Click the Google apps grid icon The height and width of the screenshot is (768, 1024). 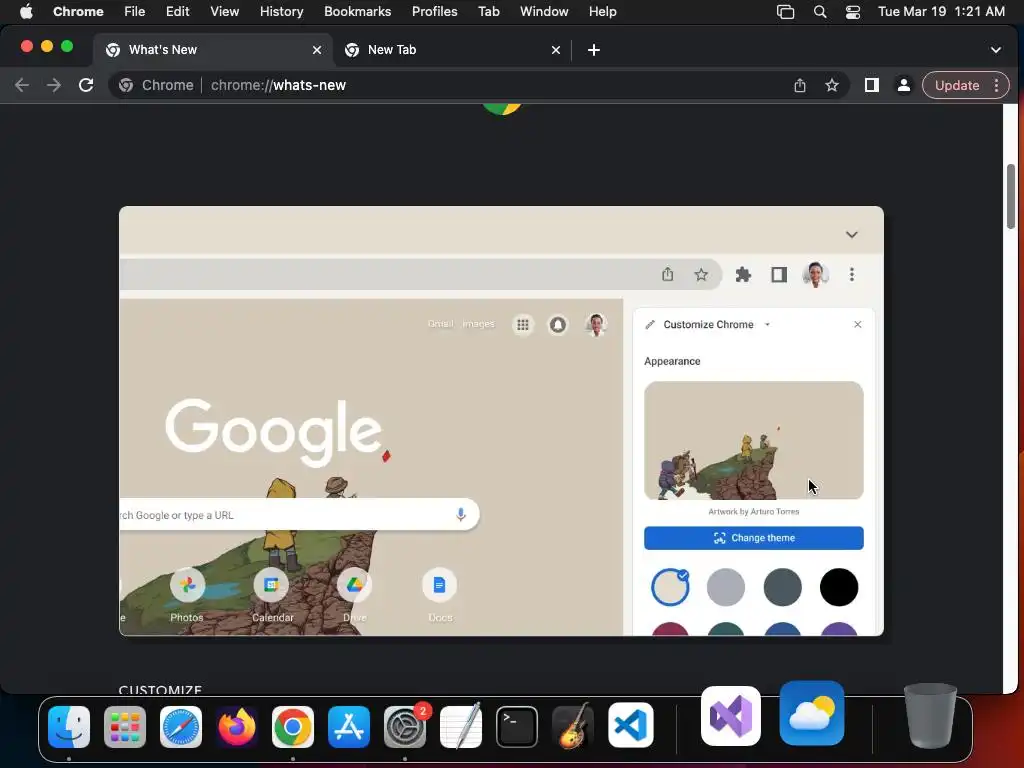522,325
